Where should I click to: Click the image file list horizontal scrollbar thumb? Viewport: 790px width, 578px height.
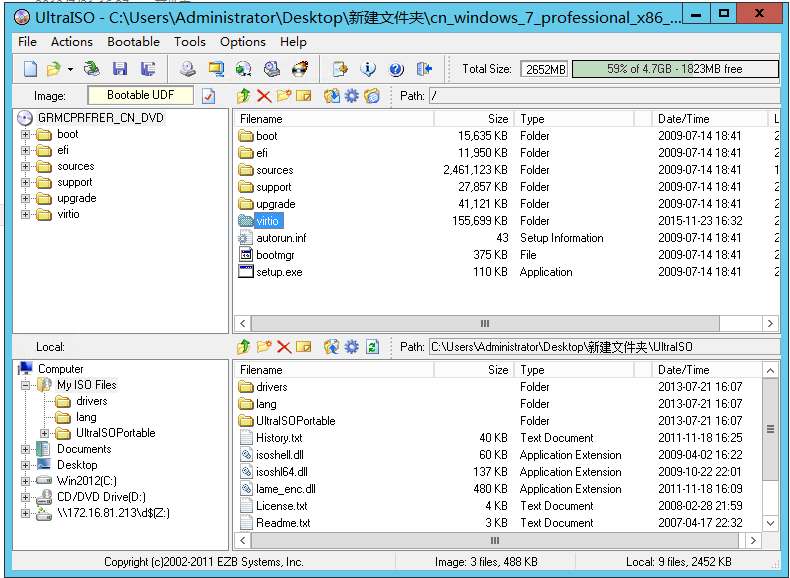485,324
